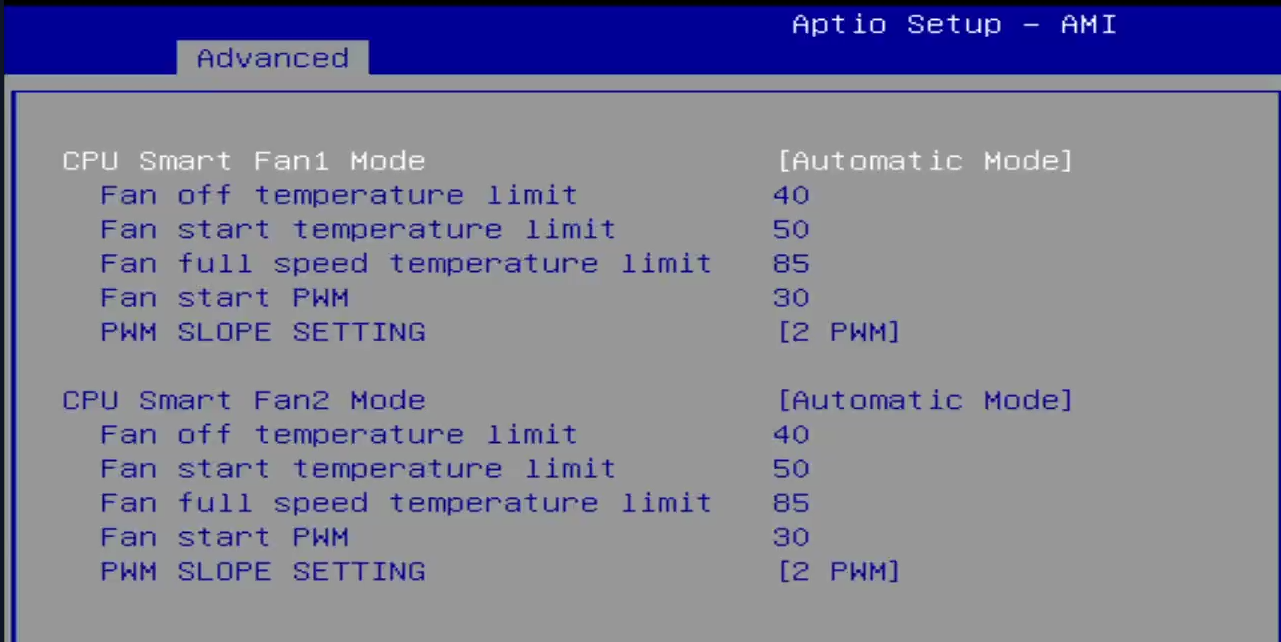Open Fan1 PWM slope option 2 PWM

tap(839, 332)
